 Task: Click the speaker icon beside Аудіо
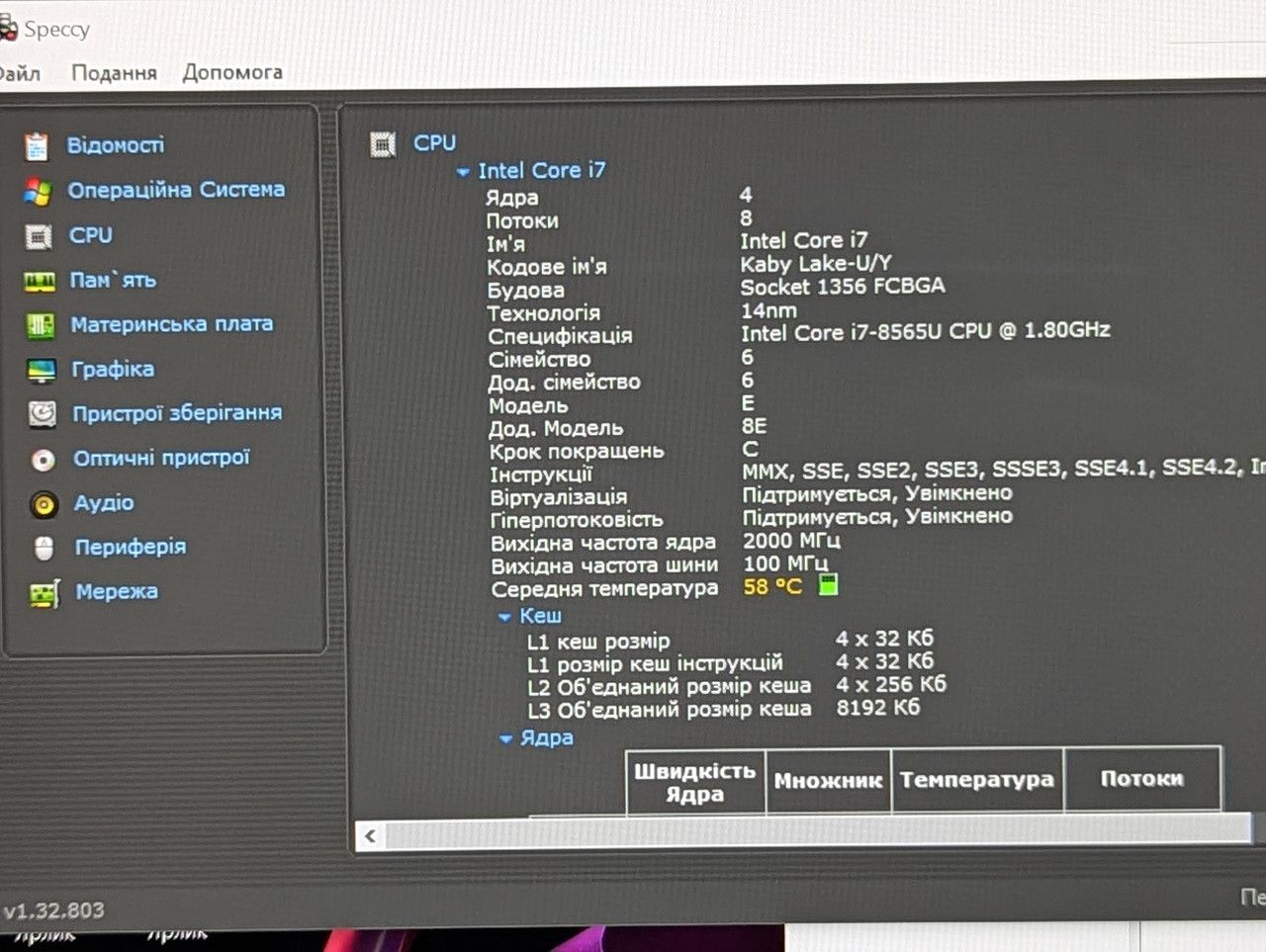coord(44,504)
